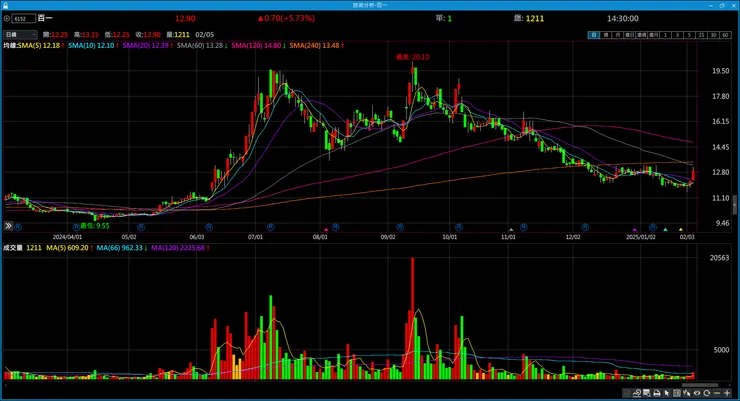
Task: Switch to the 30 minute chart
Action: tap(714, 35)
